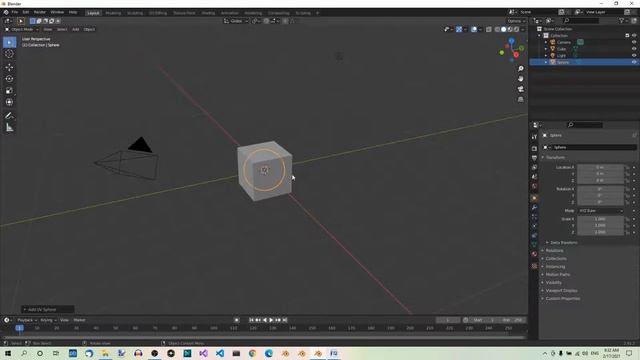640x360 pixels.
Task: Open the Render menu
Action: tap(40, 12)
